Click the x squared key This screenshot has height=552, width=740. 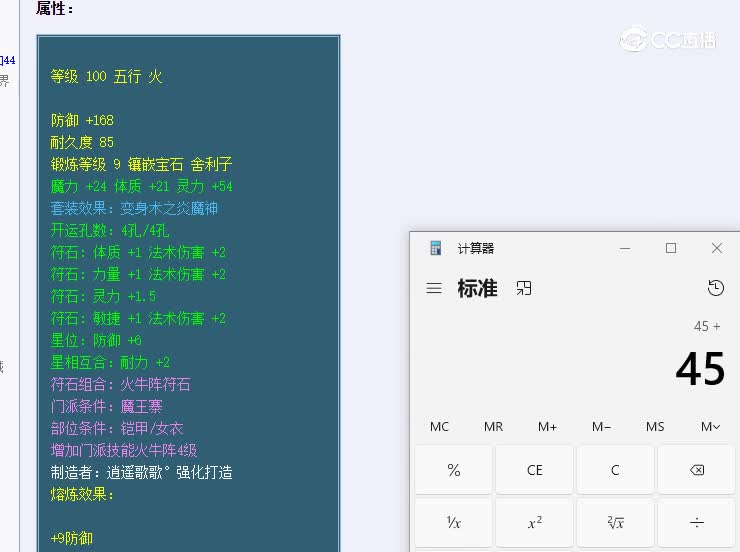534,522
